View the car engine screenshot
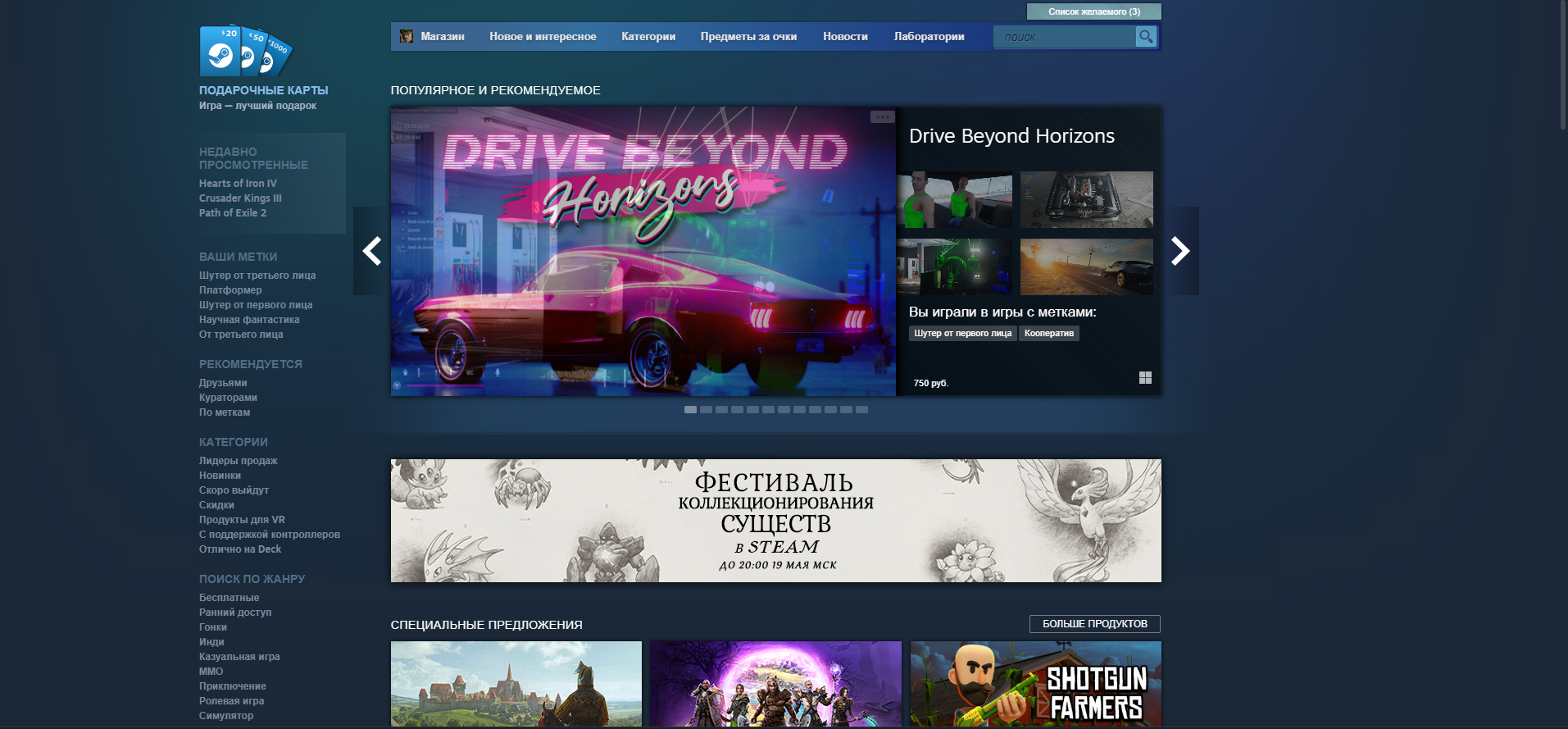Viewport: 1568px width, 729px height. click(1087, 199)
